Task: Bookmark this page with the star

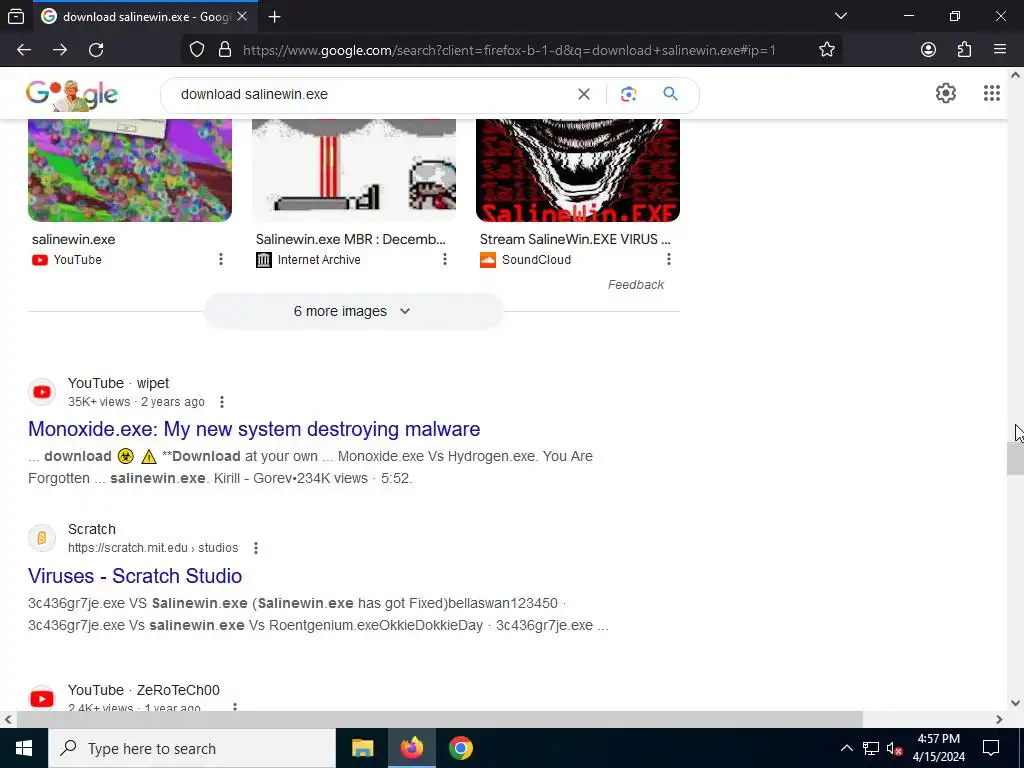Action: click(827, 50)
